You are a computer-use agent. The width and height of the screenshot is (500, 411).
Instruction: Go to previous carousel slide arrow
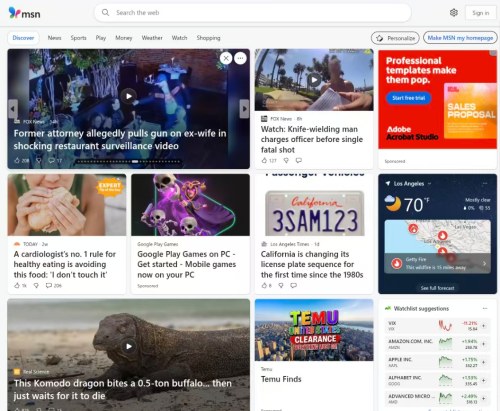click(13, 109)
